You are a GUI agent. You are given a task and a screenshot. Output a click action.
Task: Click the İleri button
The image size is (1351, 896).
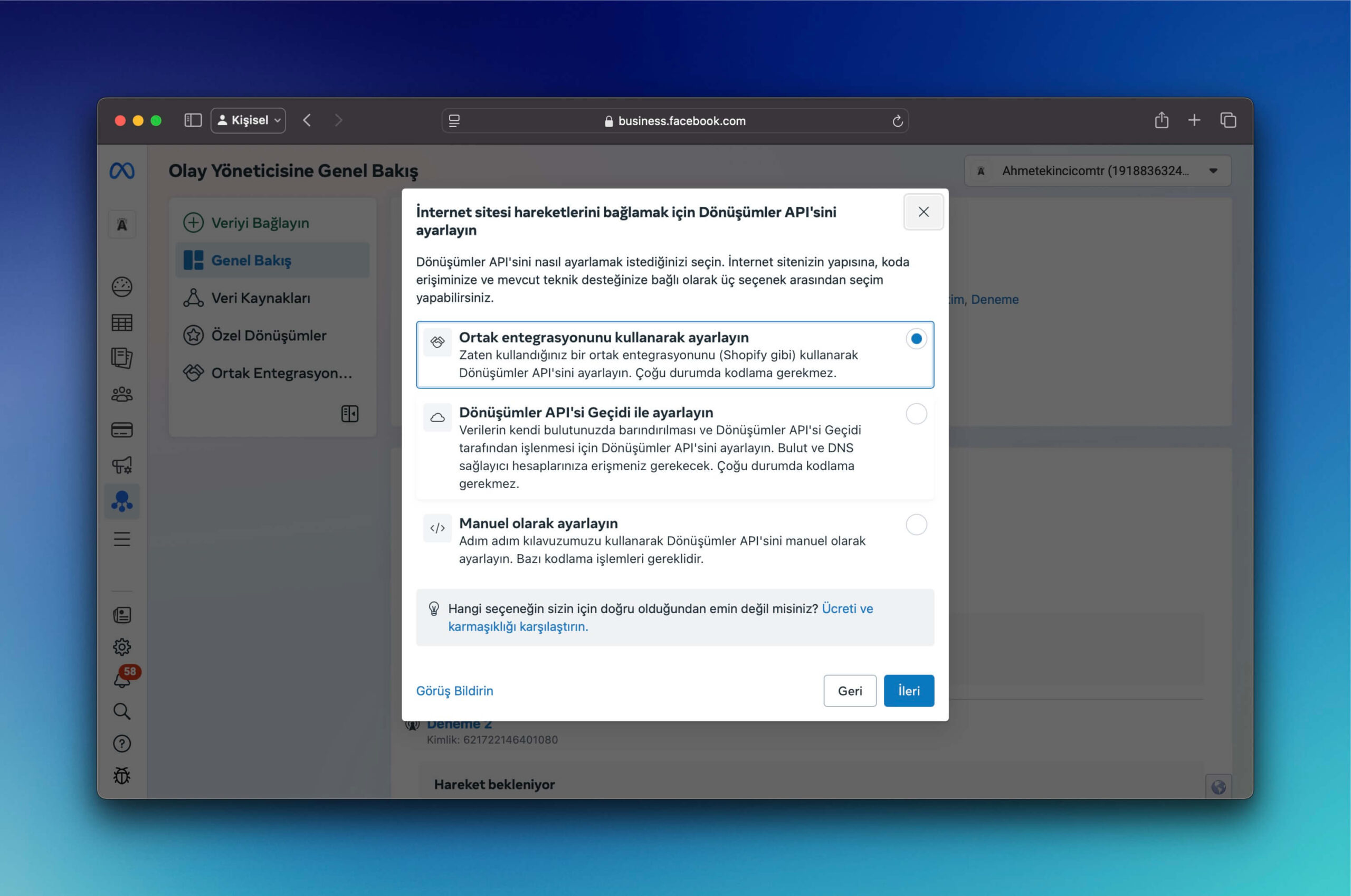908,691
